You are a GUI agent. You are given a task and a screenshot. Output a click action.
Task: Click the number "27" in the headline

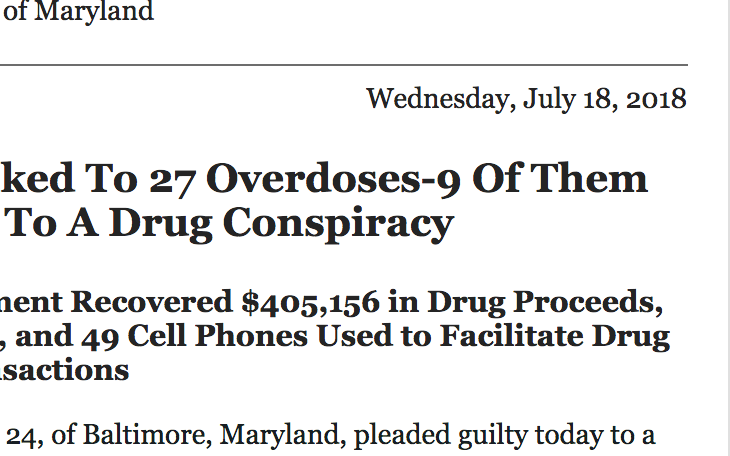(x=172, y=180)
